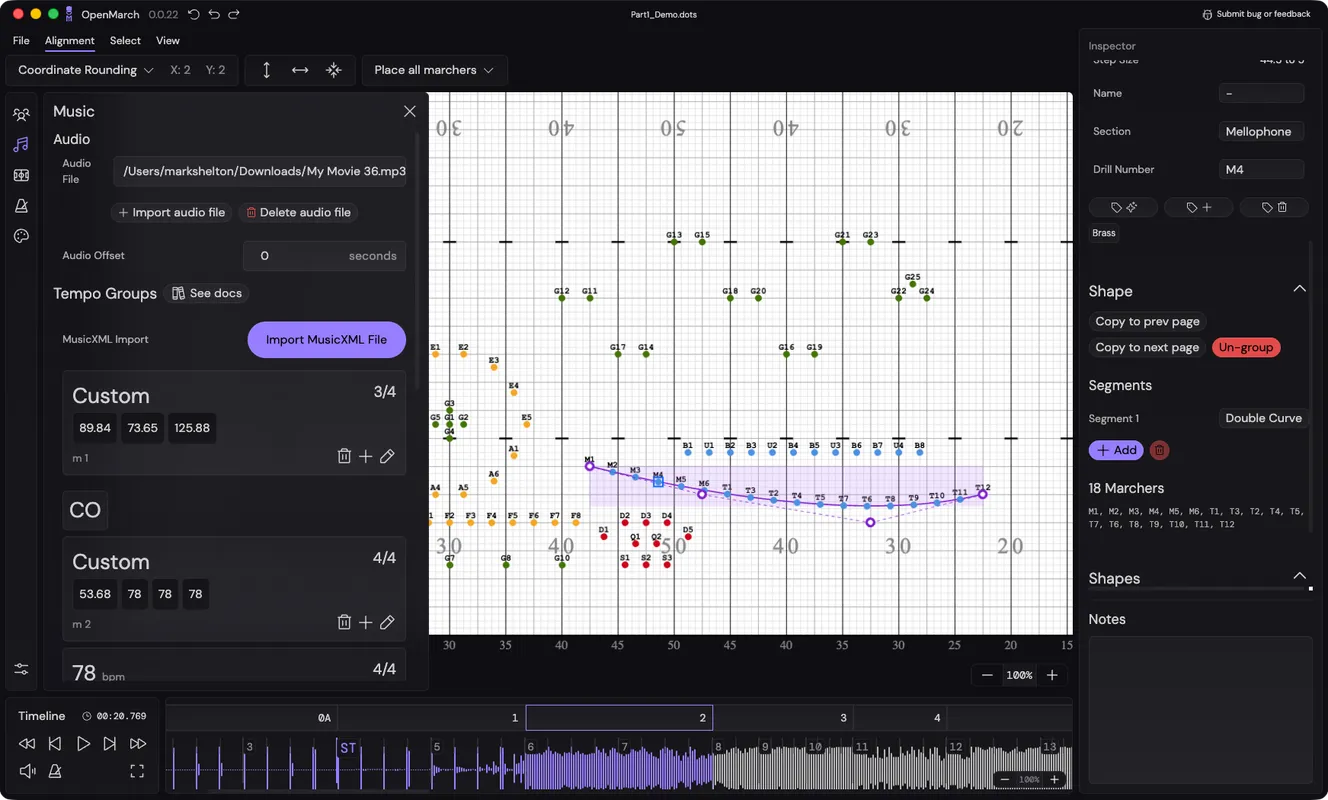Toggle the timeline metronome
Viewport: 1328px width, 800px height.
coord(55,771)
